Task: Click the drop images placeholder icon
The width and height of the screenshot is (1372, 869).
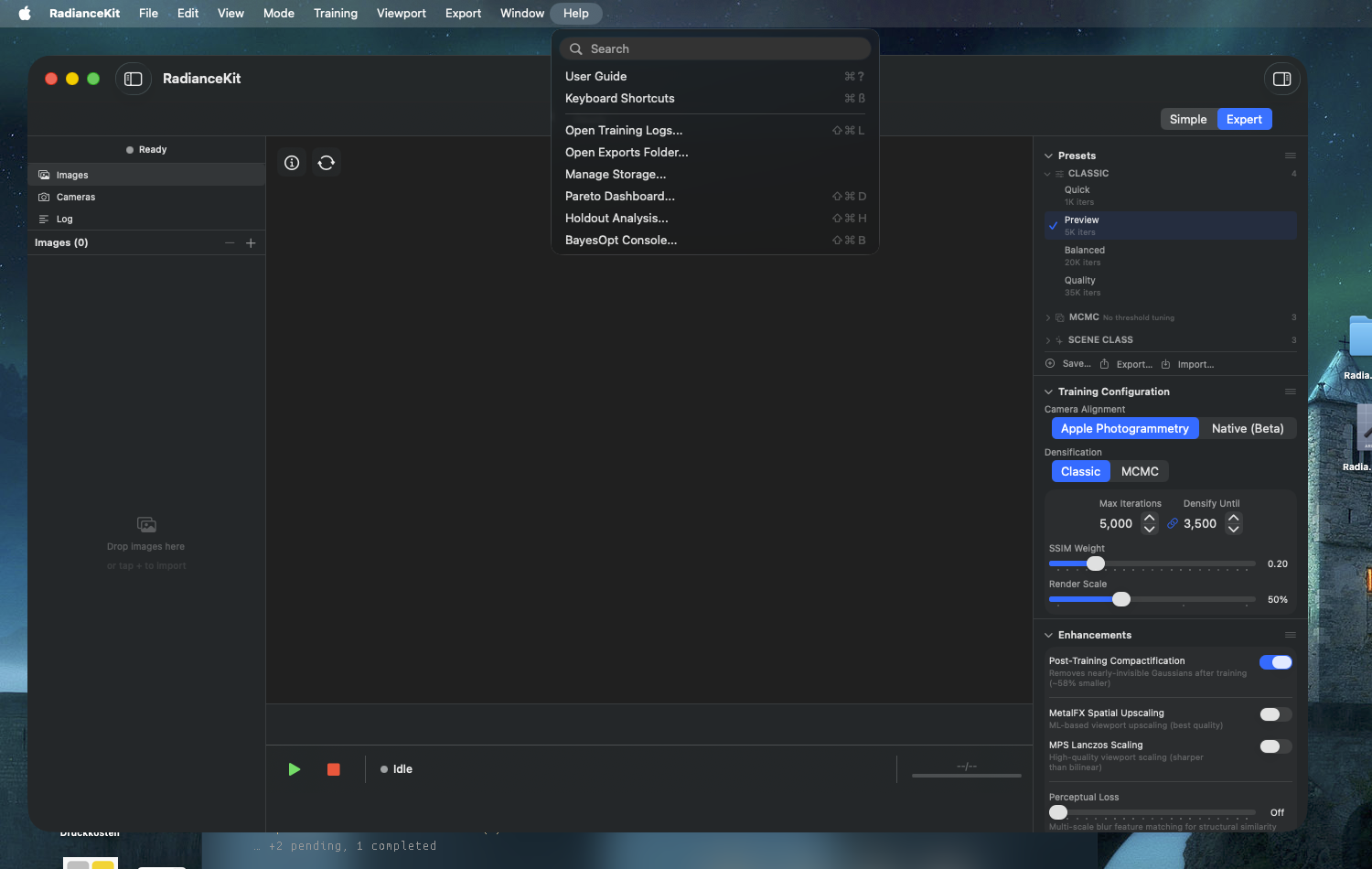Action: point(146,524)
